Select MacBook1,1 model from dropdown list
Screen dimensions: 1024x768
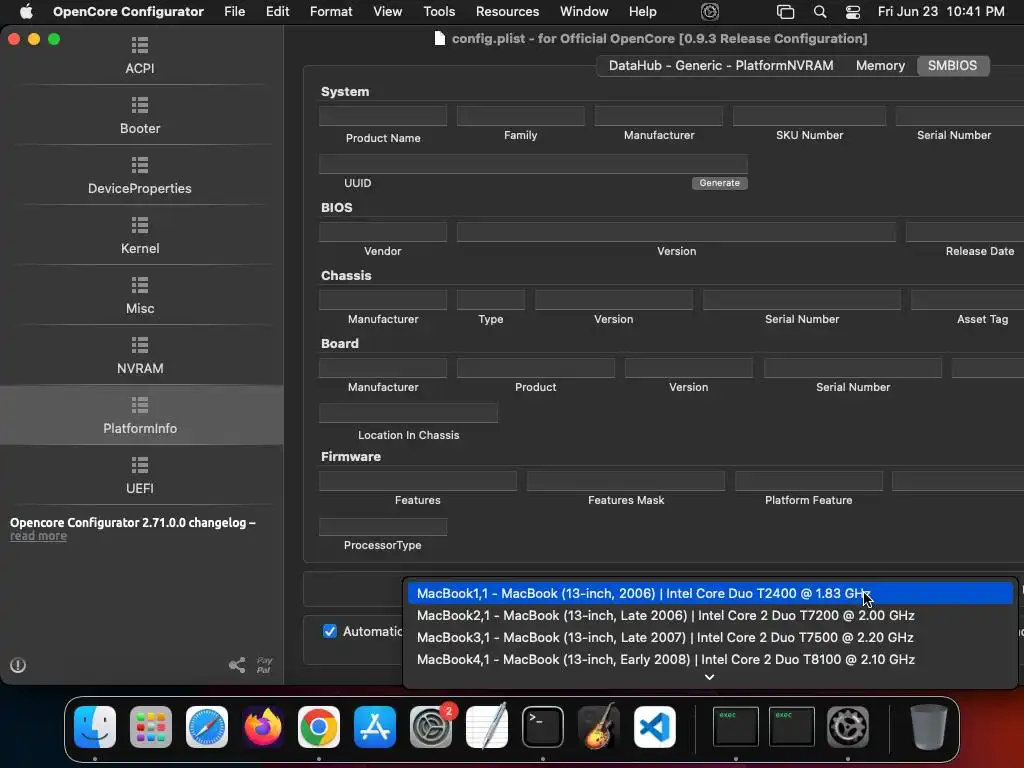coord(710,593)
